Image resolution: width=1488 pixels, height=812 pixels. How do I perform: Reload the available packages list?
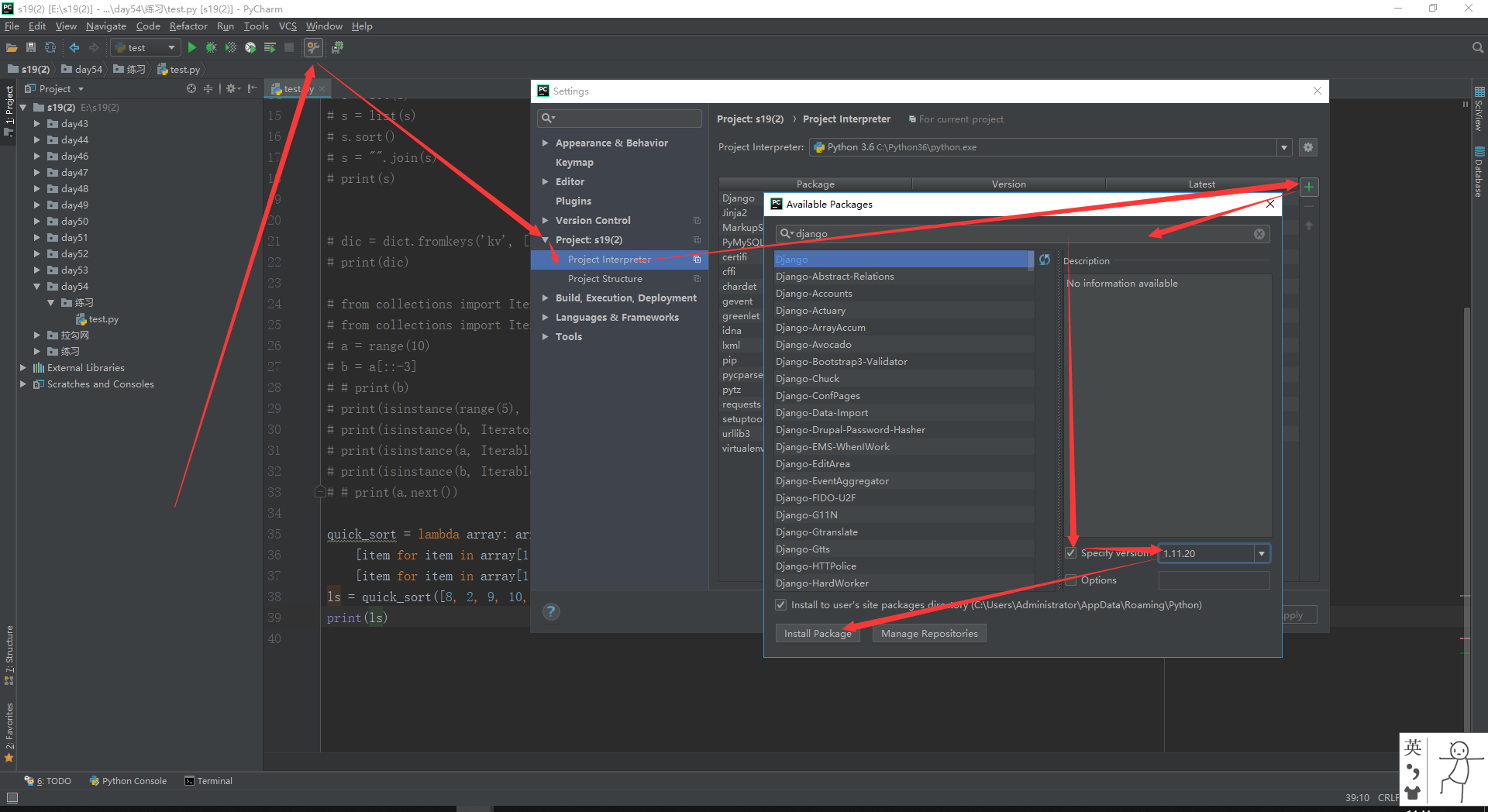(x=1045, y=260)
